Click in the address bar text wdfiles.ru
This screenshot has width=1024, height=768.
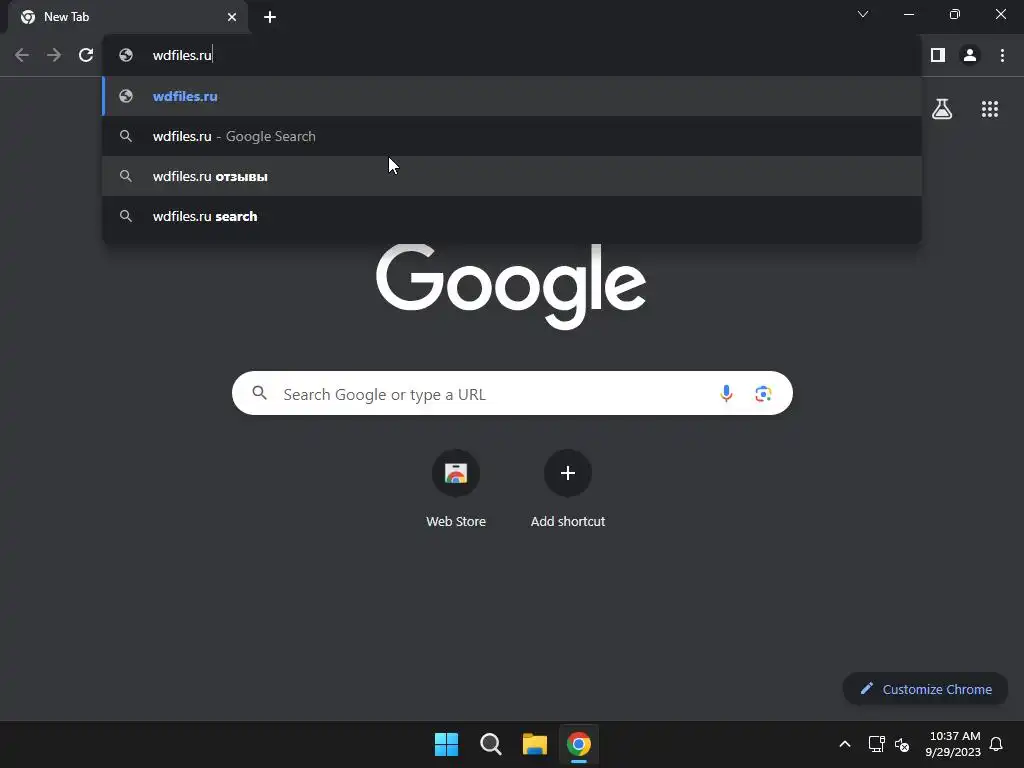point(182,55)
